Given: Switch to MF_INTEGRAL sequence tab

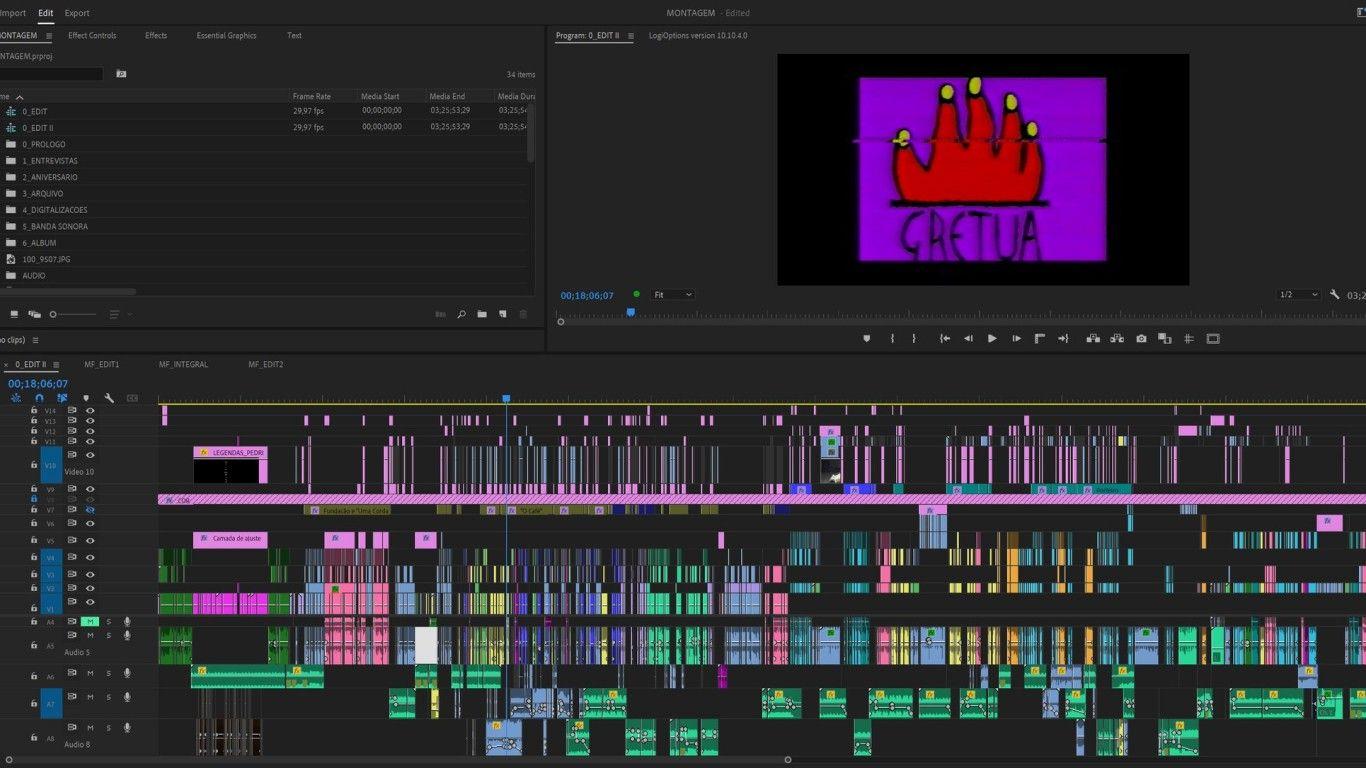Looking at the screenshot, I should [x=183, y=365].
